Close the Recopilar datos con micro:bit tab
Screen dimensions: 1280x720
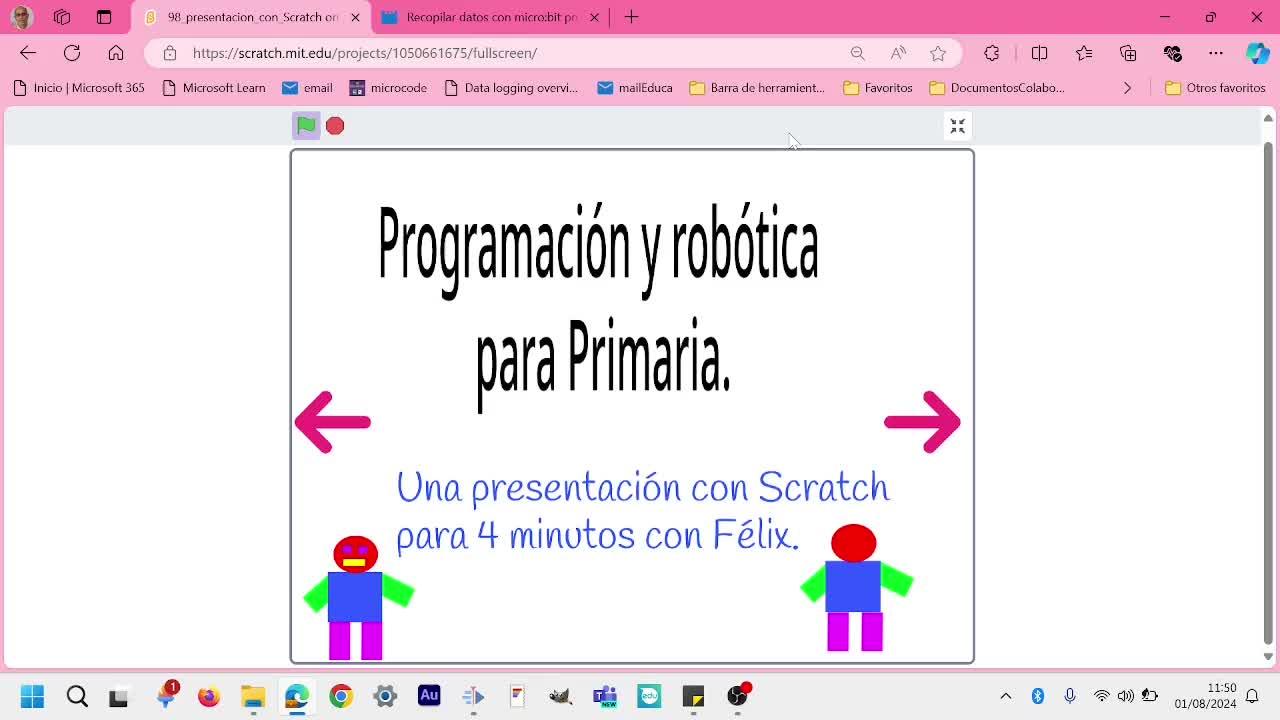coord(594,17)
